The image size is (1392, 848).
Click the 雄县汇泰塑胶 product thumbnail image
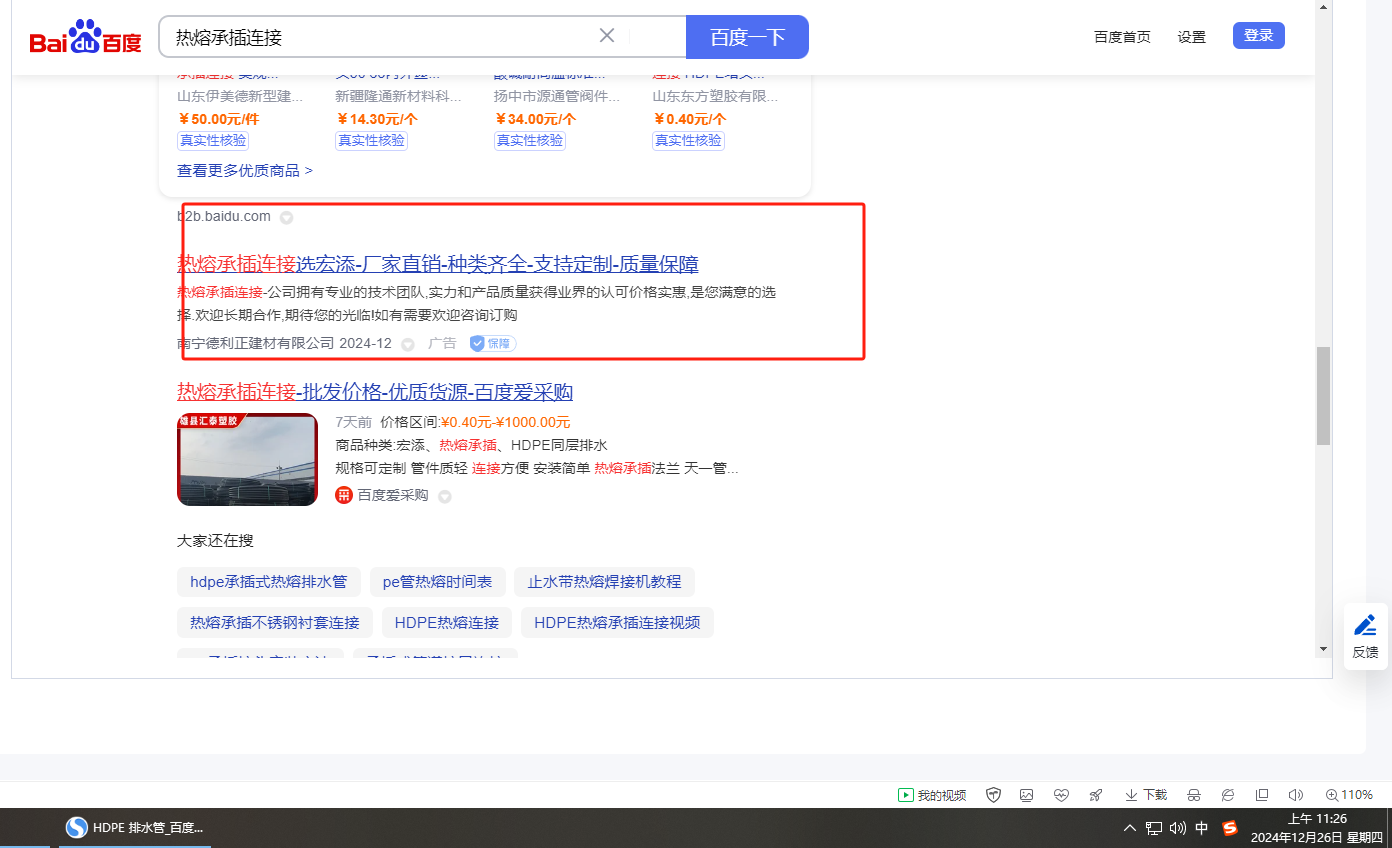pyautogui.click(x=247, y=460)
